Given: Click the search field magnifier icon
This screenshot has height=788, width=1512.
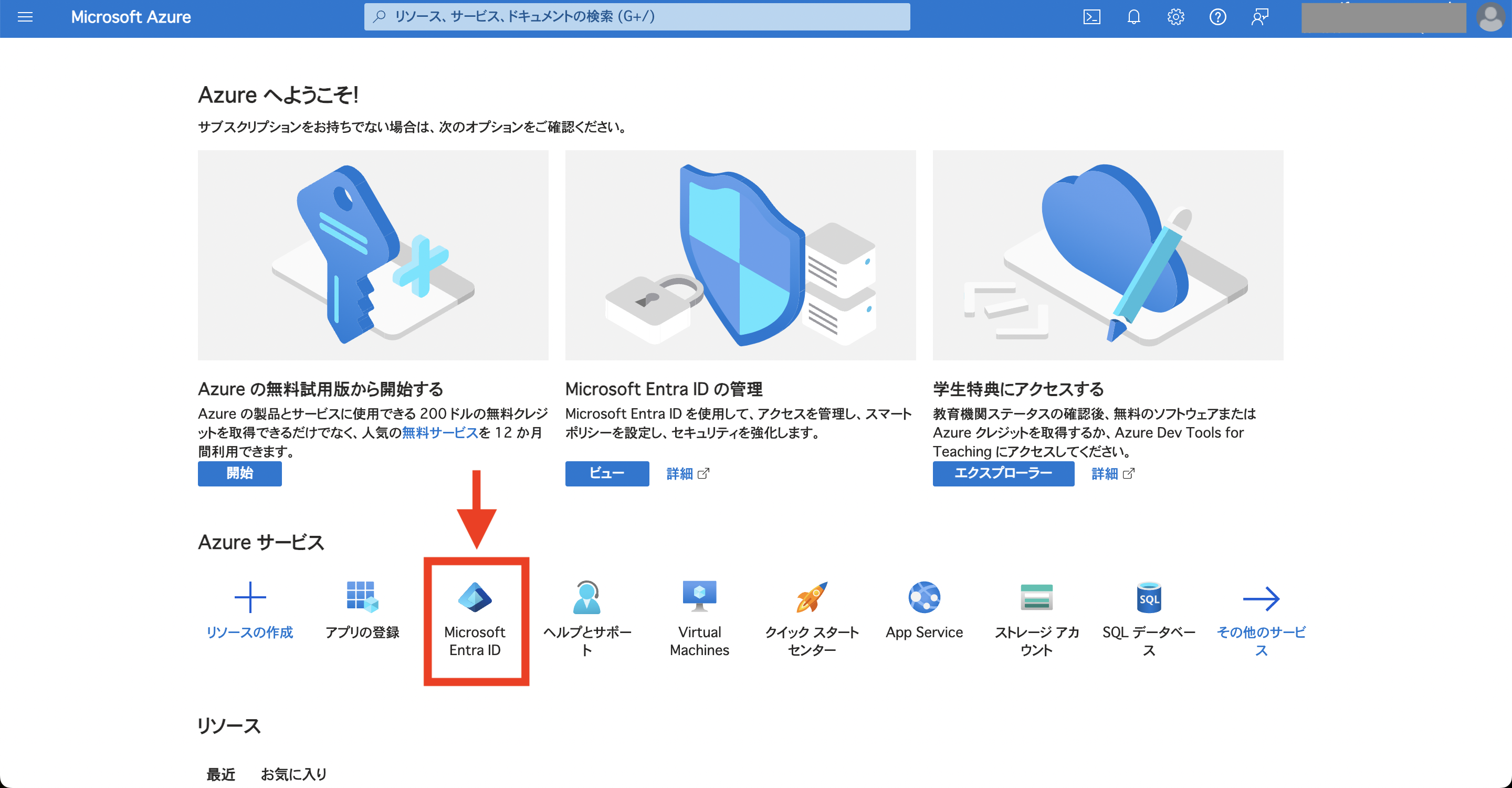Looking at the screenshot, I should [x=379, y=16].
